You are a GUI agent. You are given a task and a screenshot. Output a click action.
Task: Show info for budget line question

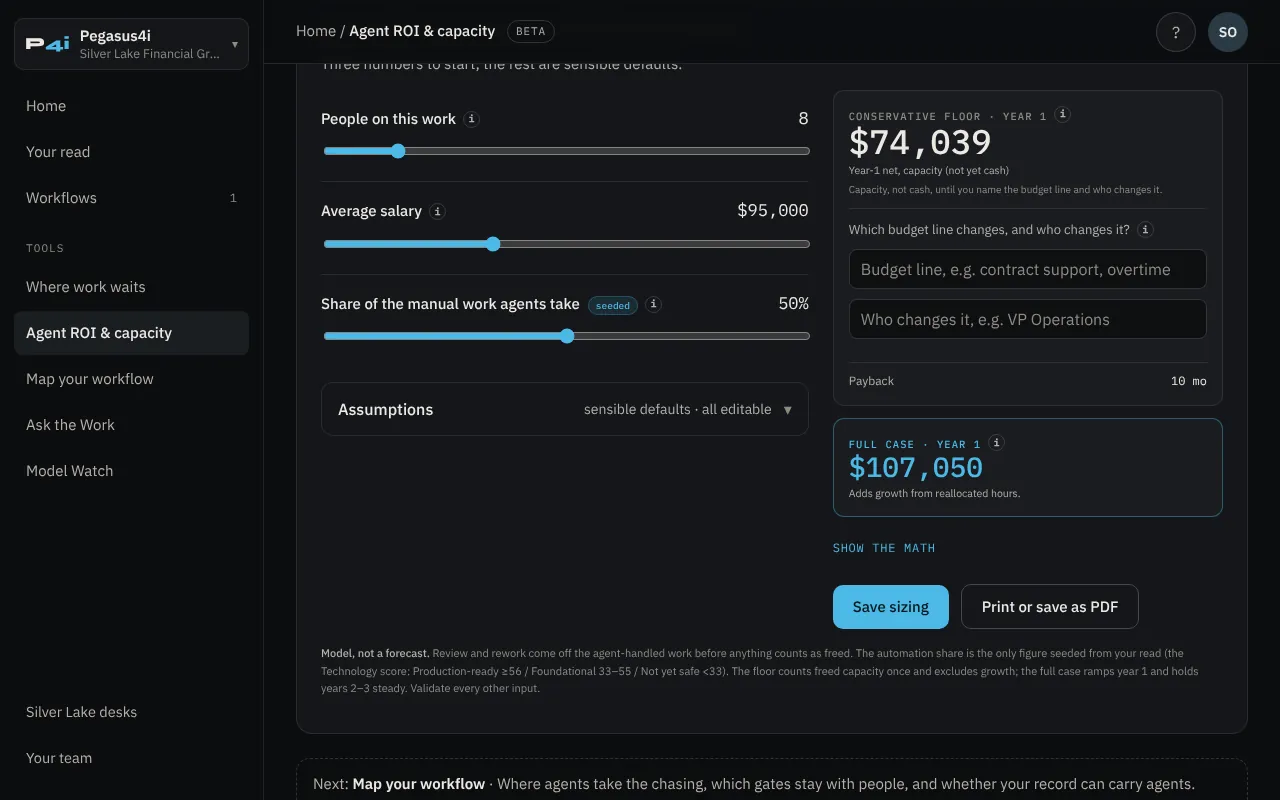[x=1146, y=230]
